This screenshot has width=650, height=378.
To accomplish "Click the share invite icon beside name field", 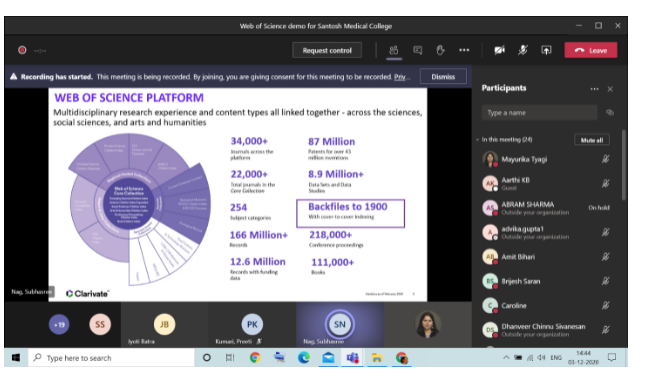I will pyautogui.click(x=609, y=112).
